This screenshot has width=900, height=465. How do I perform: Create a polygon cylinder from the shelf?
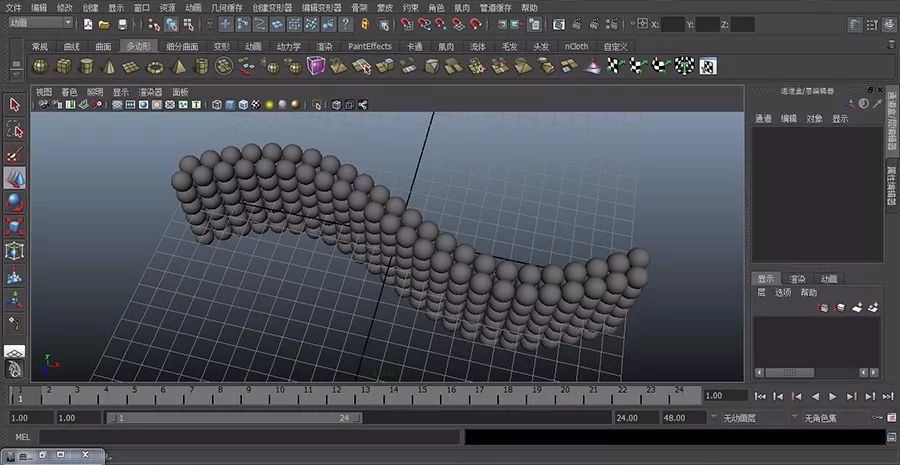click(x=86, y=67)
